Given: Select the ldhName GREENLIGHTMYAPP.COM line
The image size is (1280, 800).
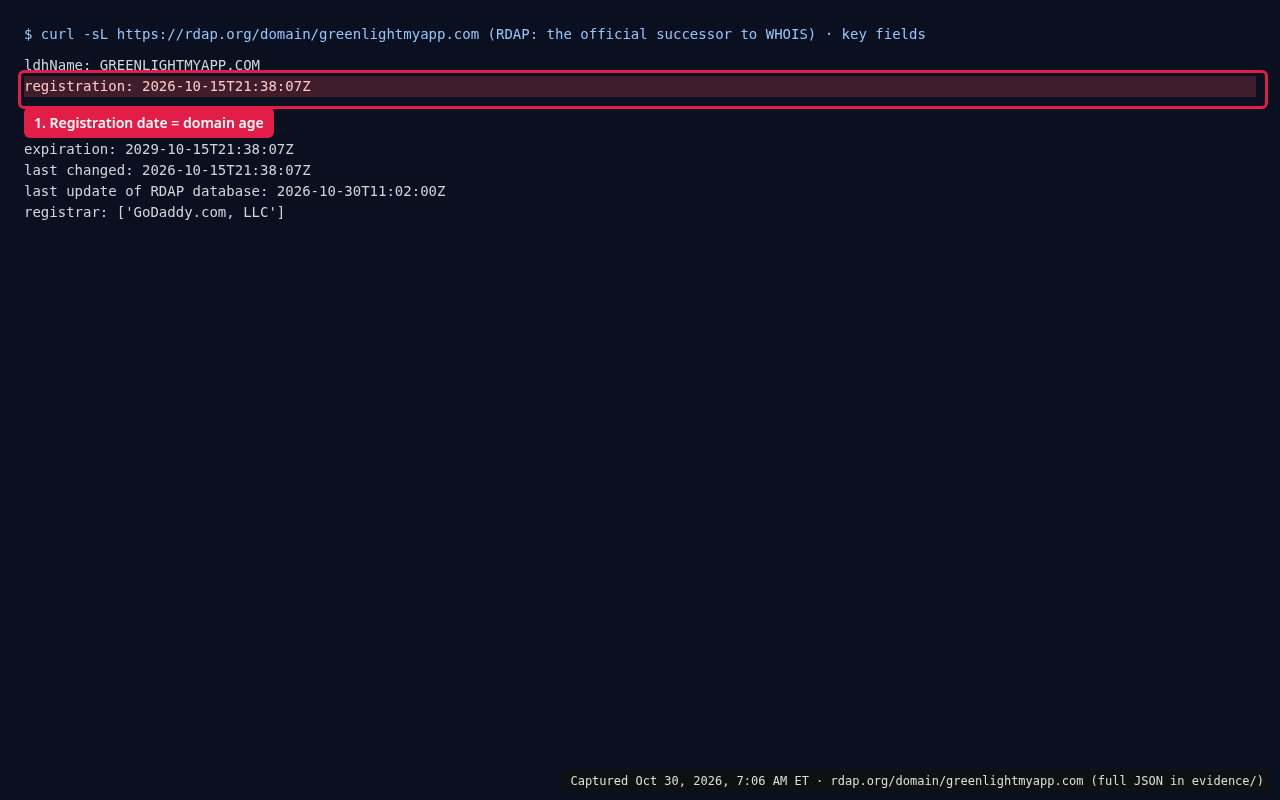Looking at the screenshot, I should click(x=142, y=65).
